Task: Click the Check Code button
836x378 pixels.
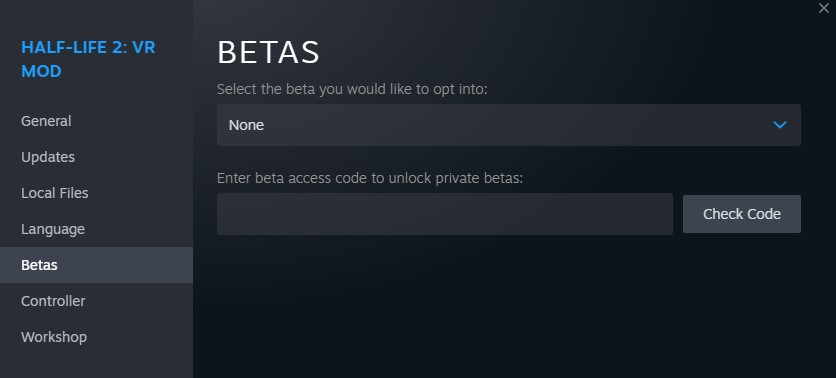Action: [x=742, y=214]
